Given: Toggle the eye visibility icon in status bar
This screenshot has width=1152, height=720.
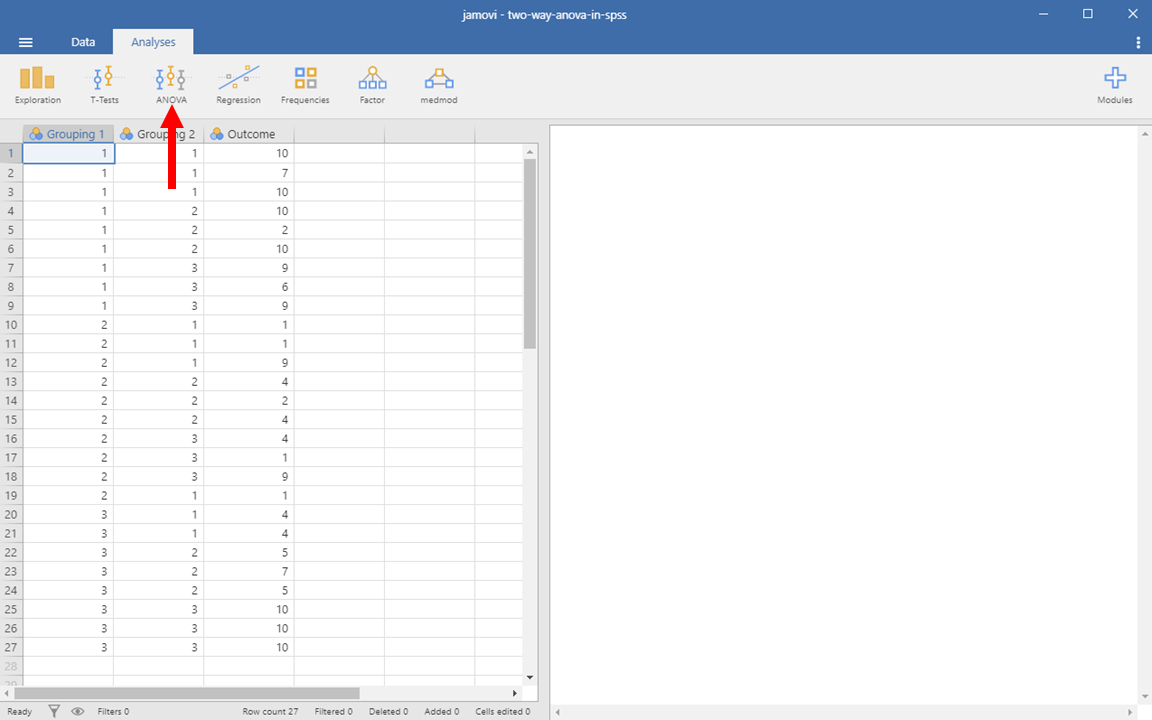Looking at the screenshot, I should pos(77,711).
